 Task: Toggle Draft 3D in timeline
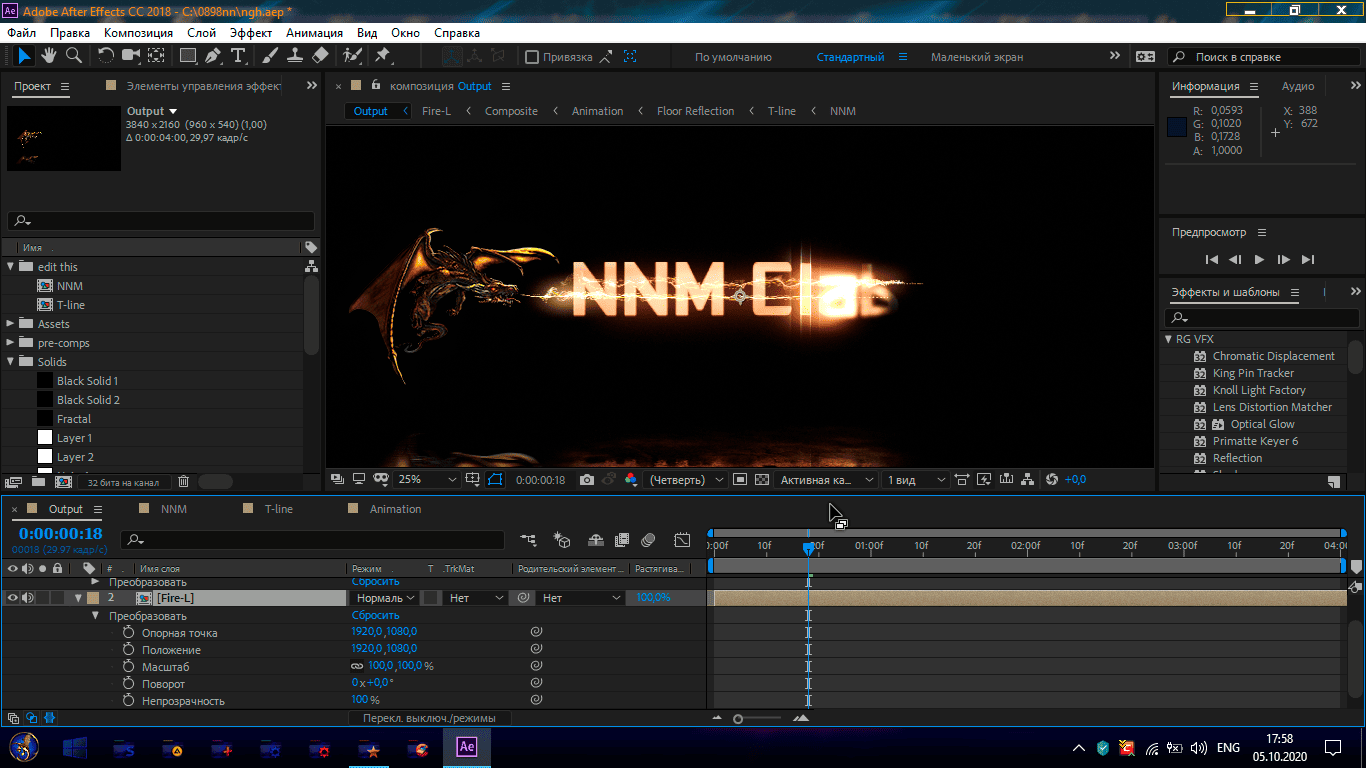point(562,540)
